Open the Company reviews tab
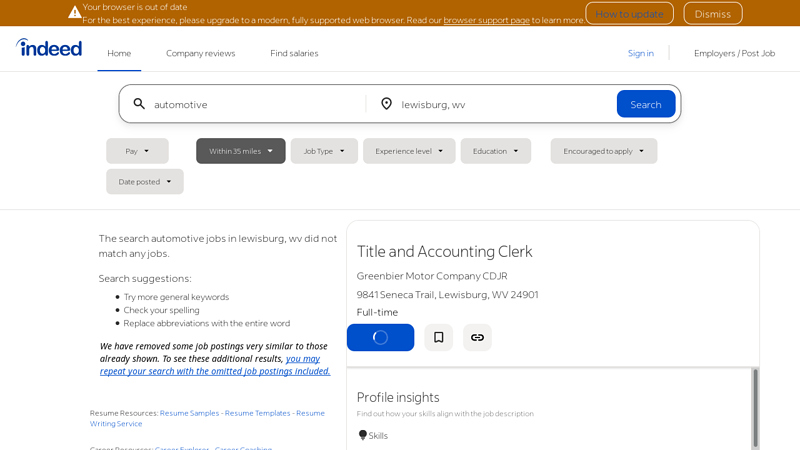Image resolution: width=800 pixels, height=450 pixels. (200, 53)
